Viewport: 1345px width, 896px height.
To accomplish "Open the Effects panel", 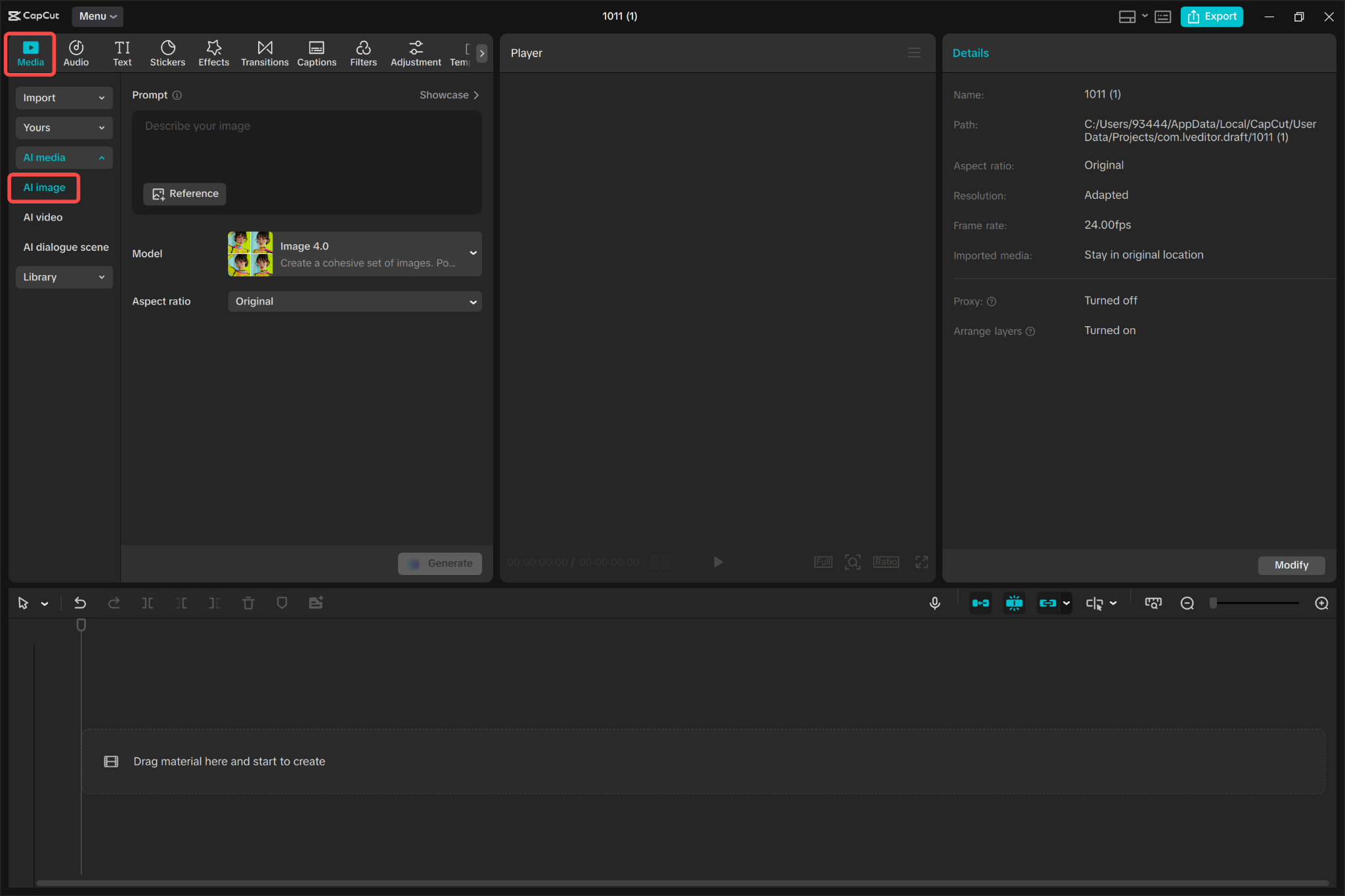I will pyautogui.click(x=213, y=53).
